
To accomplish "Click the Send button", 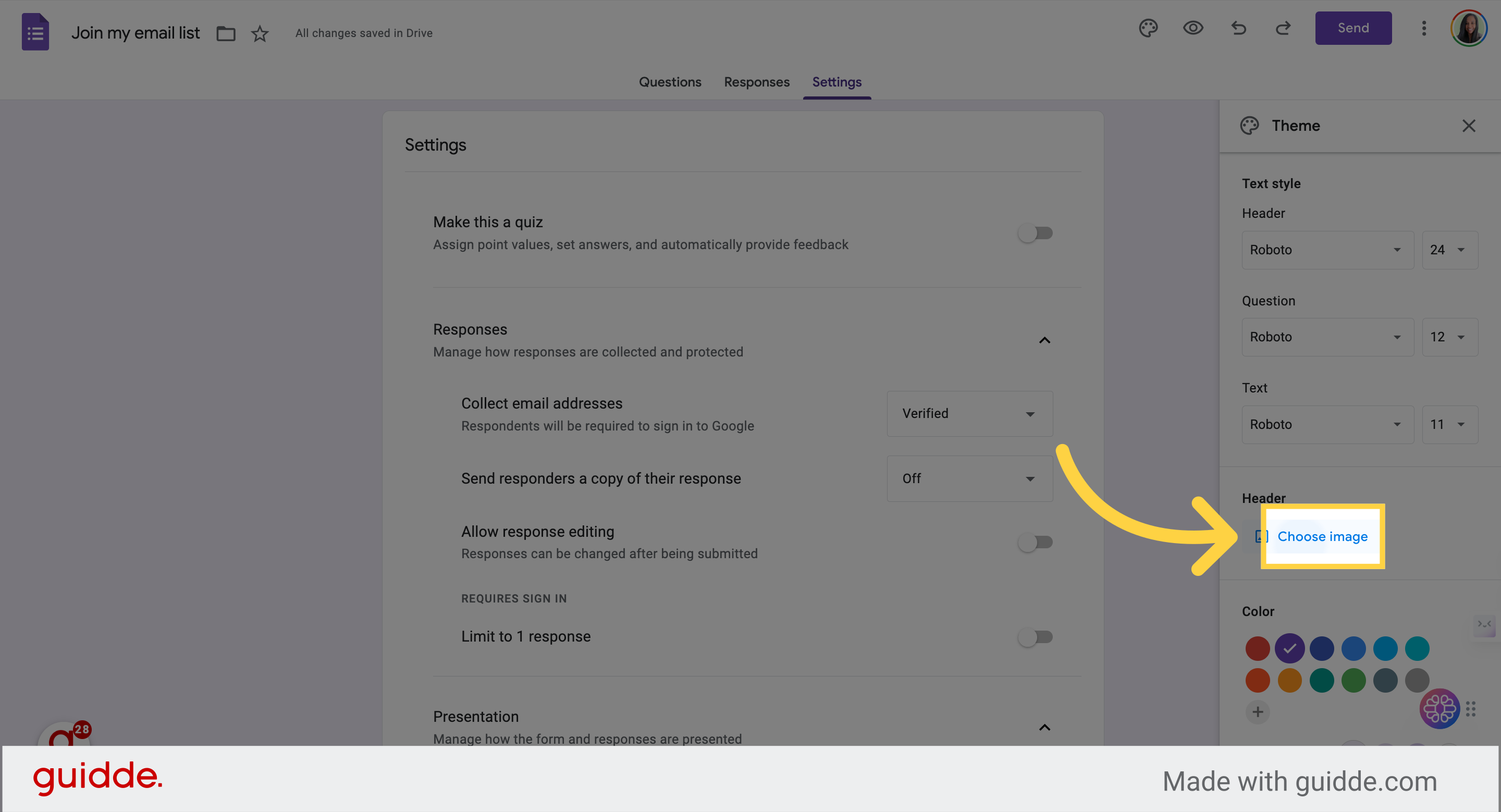I will [x=1353, y=28].
